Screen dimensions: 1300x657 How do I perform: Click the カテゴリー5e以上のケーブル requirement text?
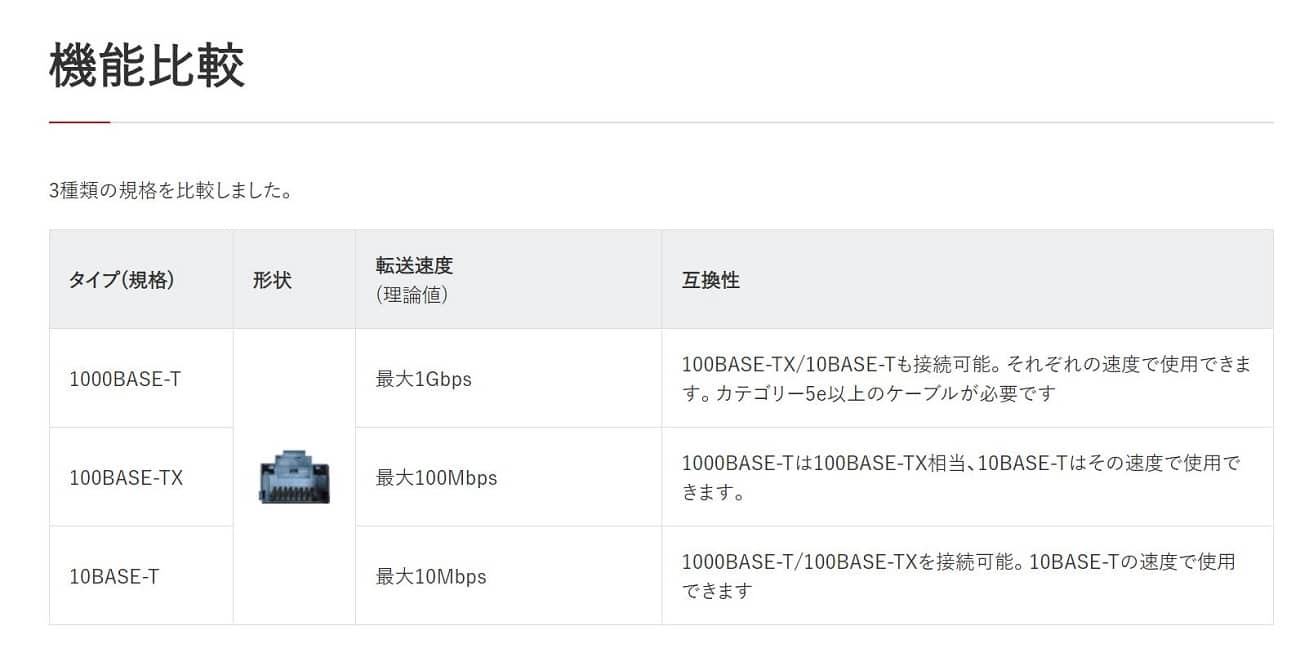tap(880, 393)
